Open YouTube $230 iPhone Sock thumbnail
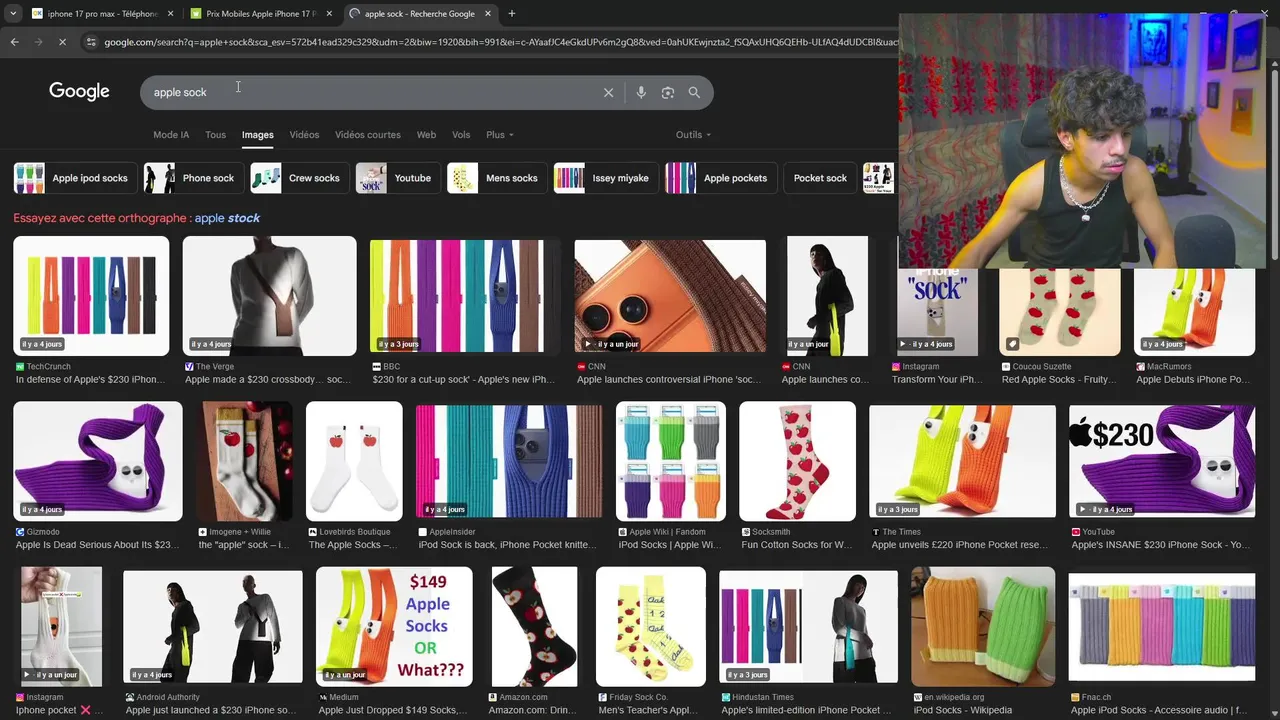The image size is (1280, 720). click(x=1161, y=461)
